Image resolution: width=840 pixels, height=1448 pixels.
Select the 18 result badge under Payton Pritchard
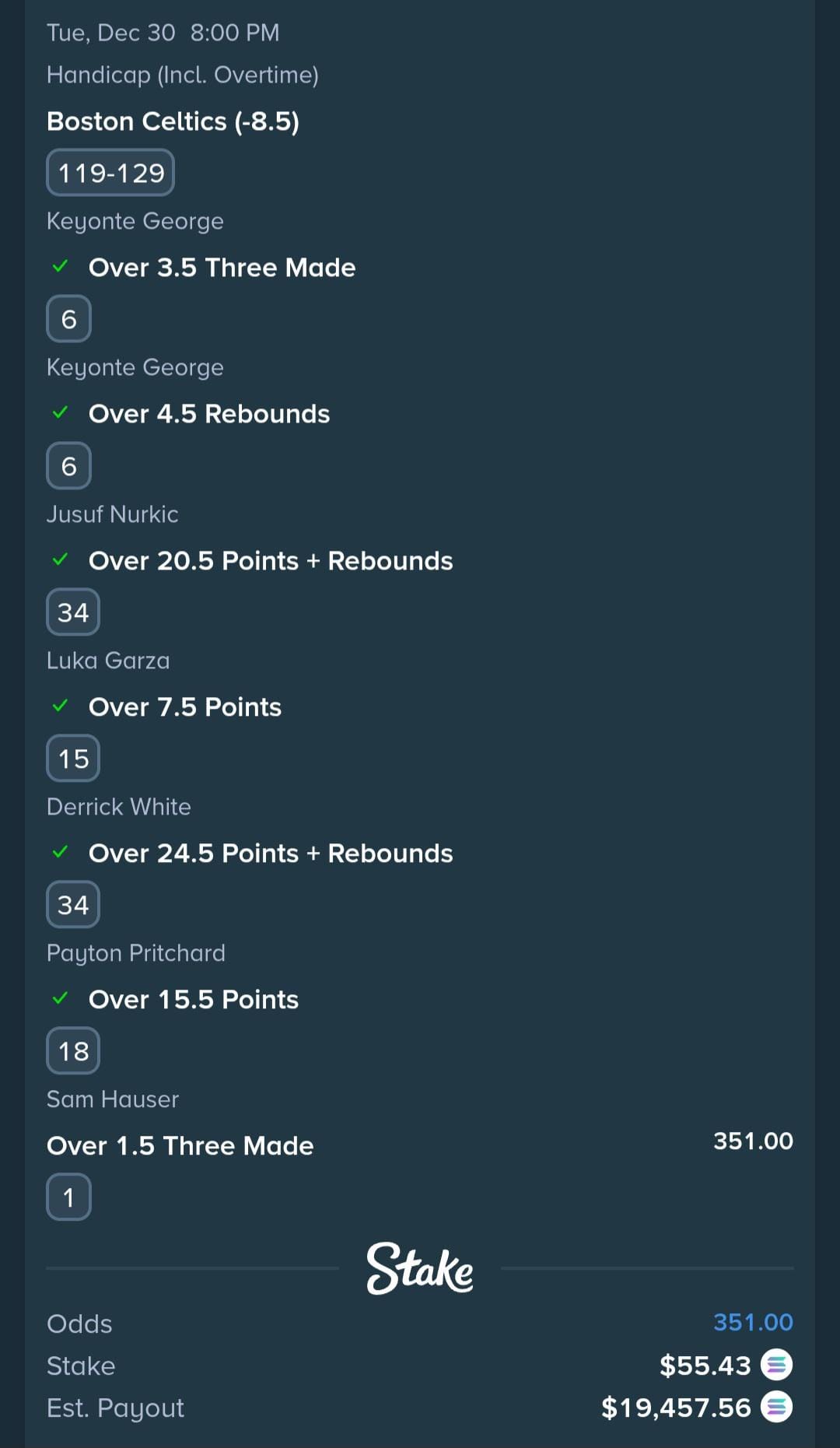73,1051
